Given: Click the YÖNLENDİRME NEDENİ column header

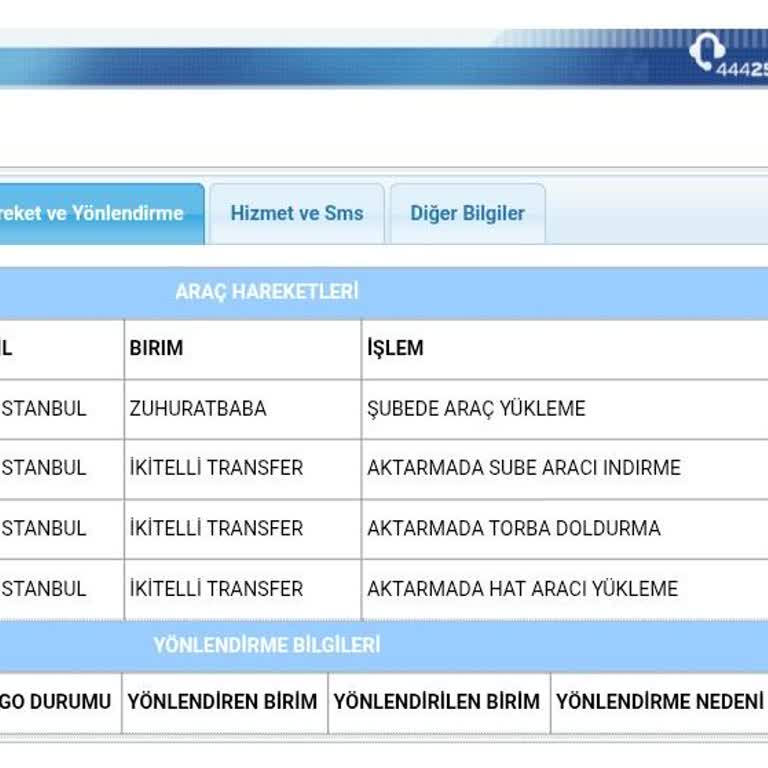Looking at the screenshot, I should (x=660, y=702).
